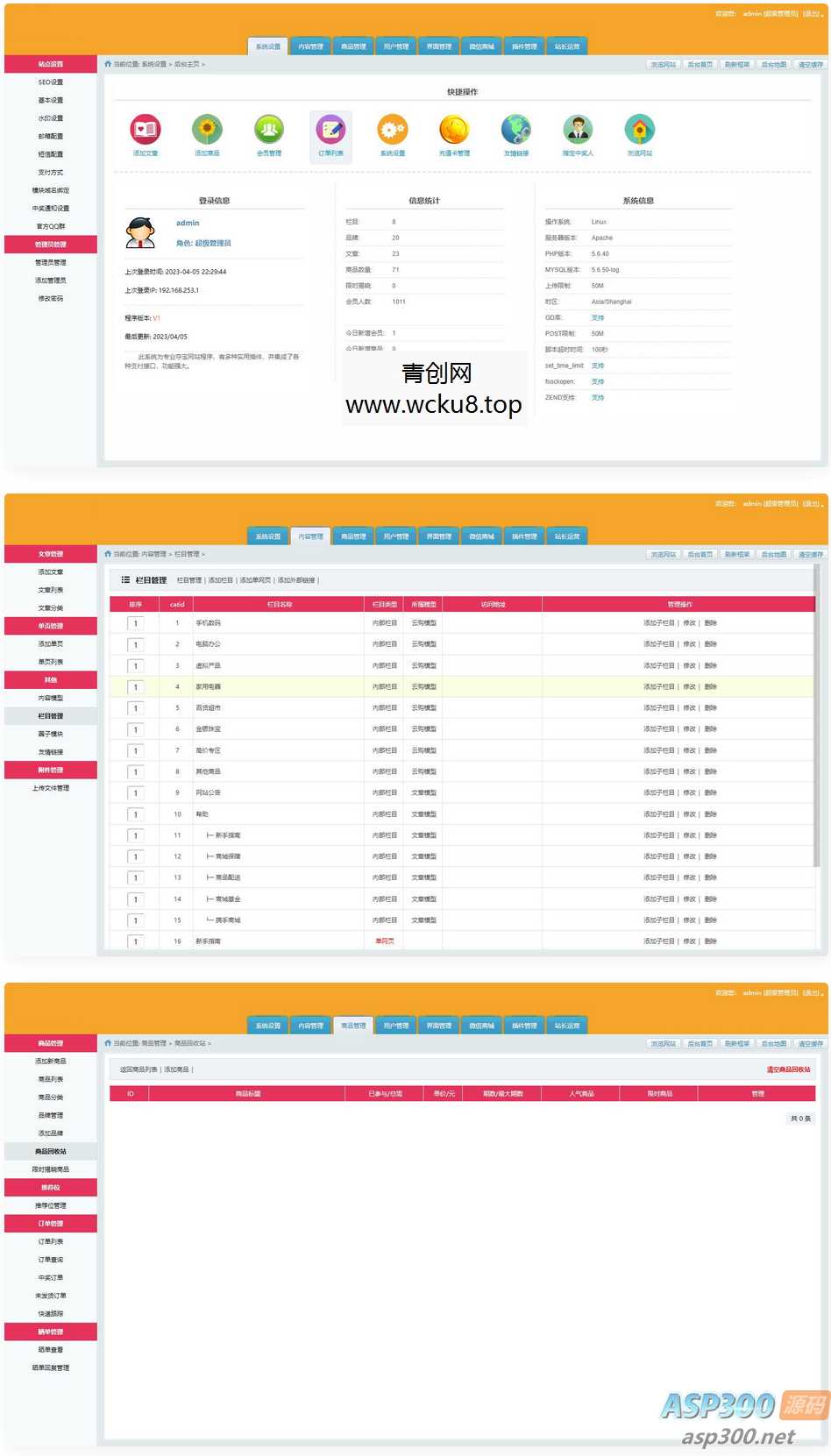The height and width of the screenshot is (1456, 831).
Task: Open 微信商城 tab in the top dashboard panel
Action: (481, 46)
